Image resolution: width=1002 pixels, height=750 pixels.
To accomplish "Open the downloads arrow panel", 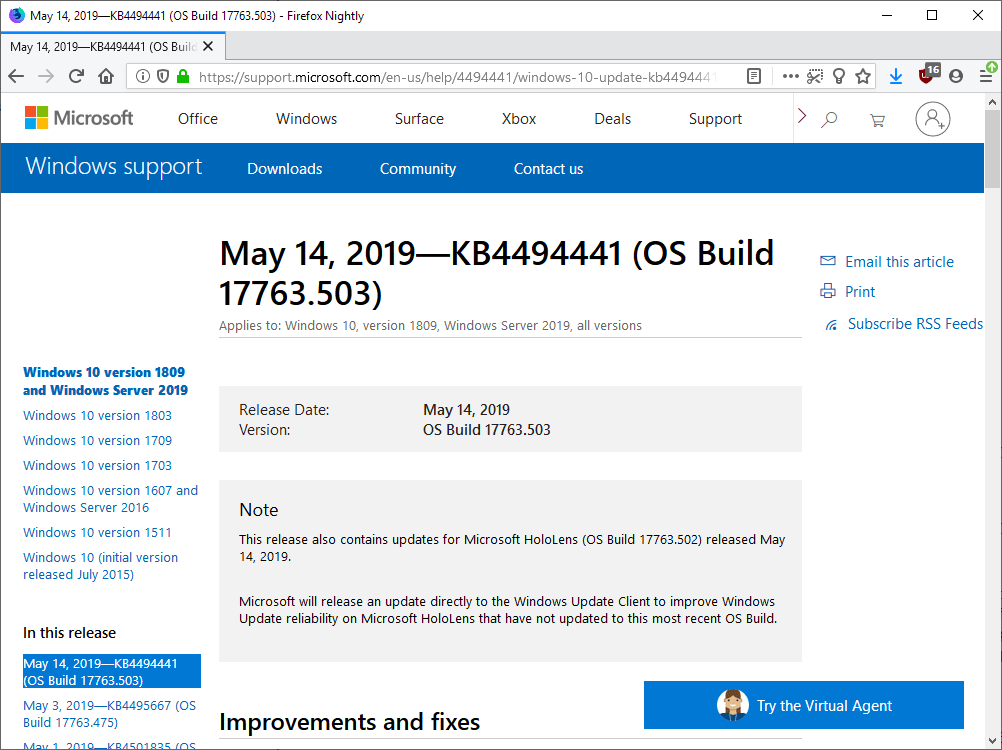I will coord(896,77).
